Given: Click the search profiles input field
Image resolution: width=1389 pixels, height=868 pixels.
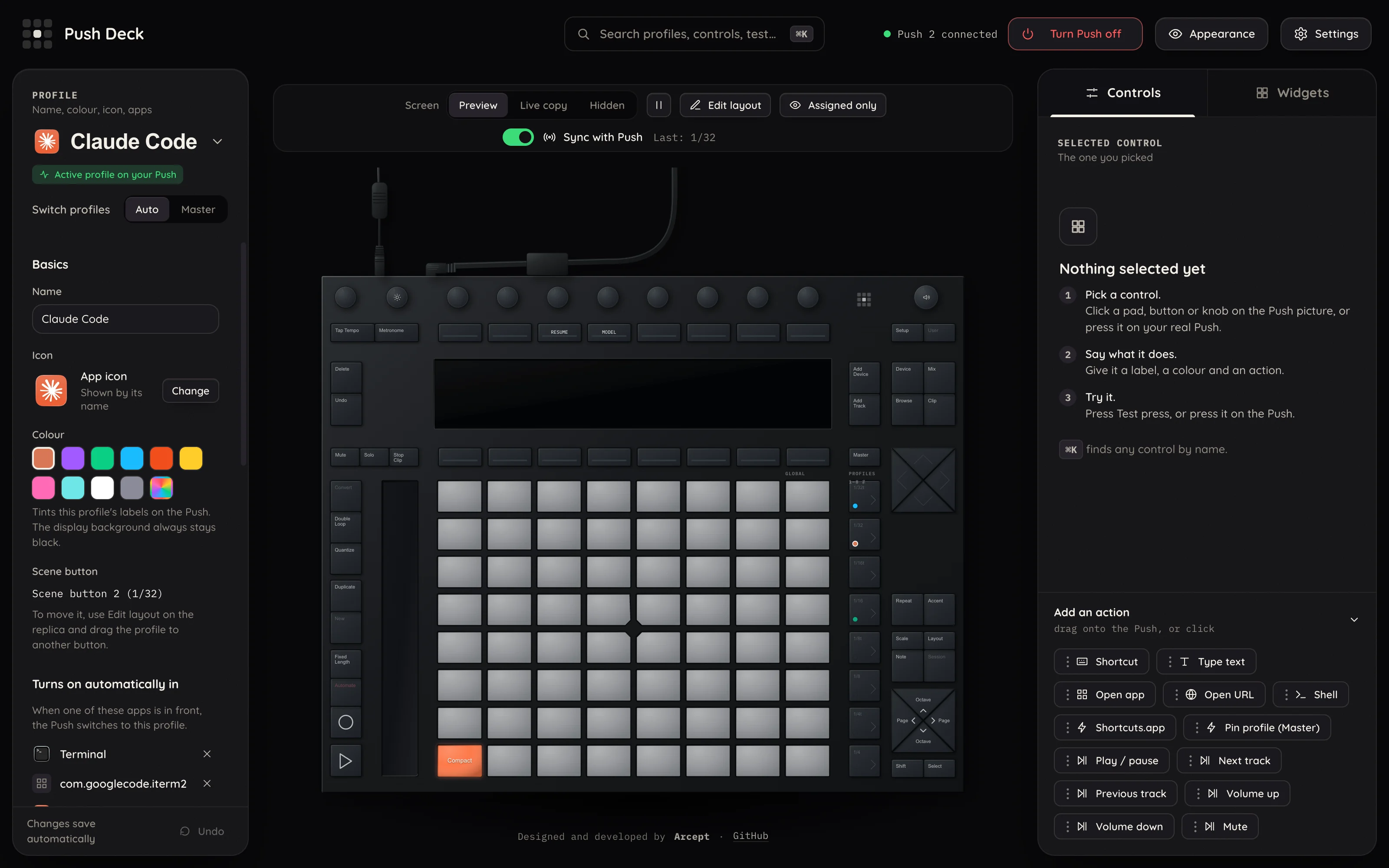Looking at the screenshot, I should [x=694, y=34].
